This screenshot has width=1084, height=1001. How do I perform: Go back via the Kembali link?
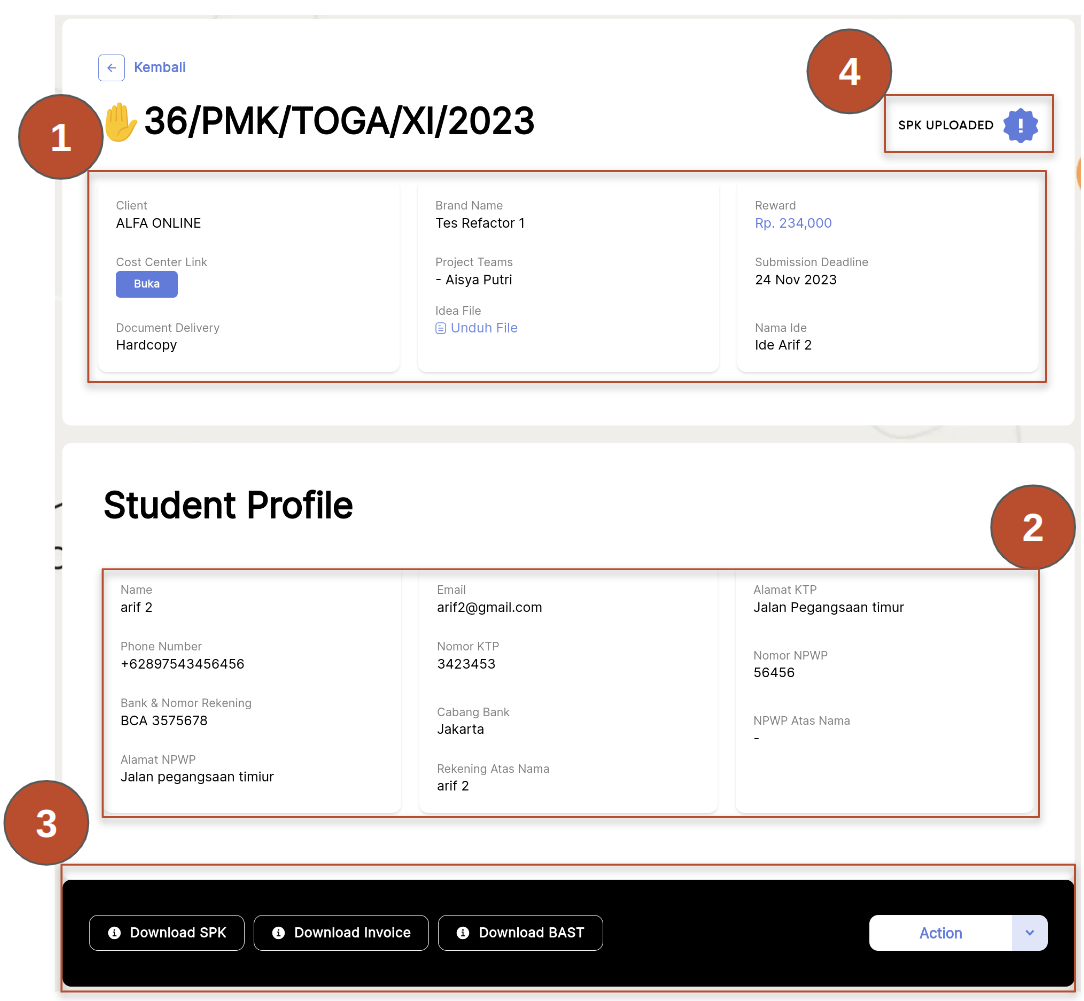coord(160,67)
